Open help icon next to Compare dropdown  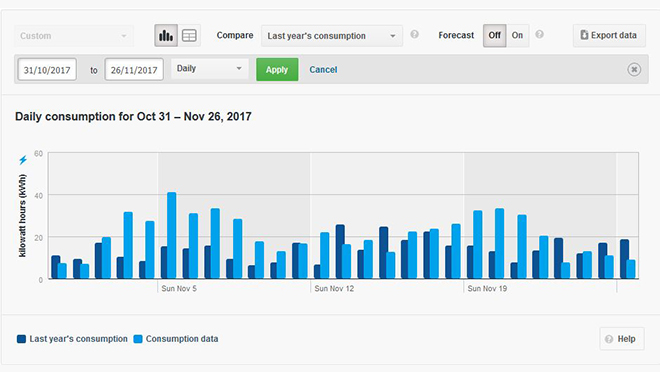415,35
